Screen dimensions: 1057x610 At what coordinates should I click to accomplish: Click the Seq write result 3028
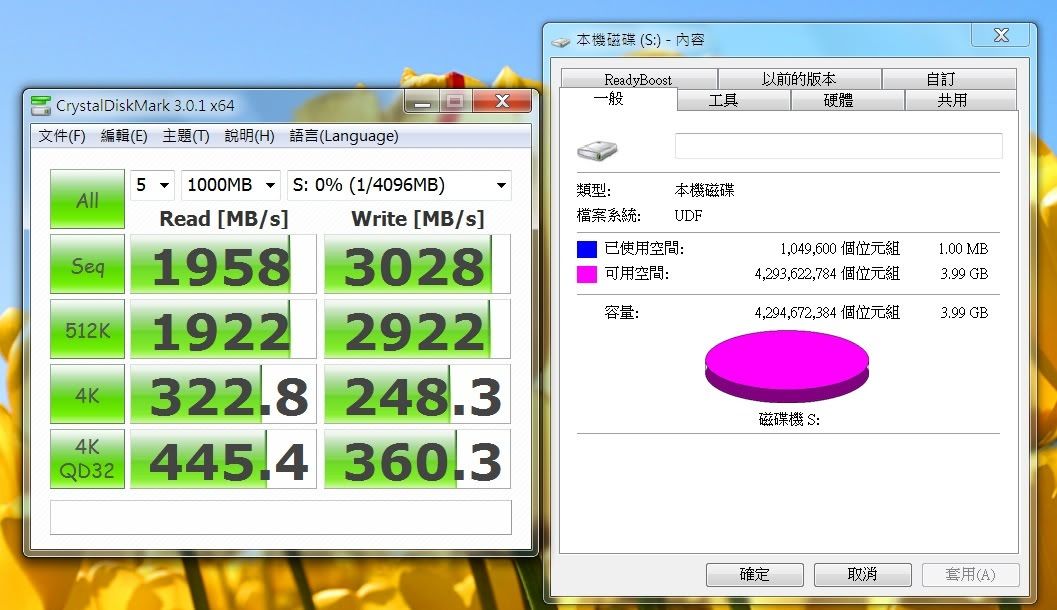tap(417, 264)
